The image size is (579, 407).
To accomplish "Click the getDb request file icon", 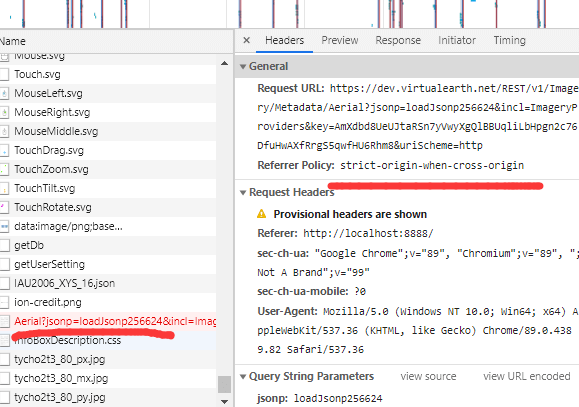I will (4, 245).
